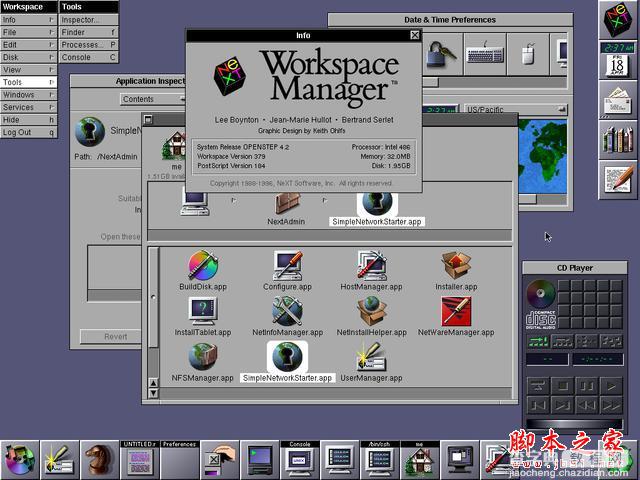Click miniaturize button of file viewer window

tap(148, 119)
